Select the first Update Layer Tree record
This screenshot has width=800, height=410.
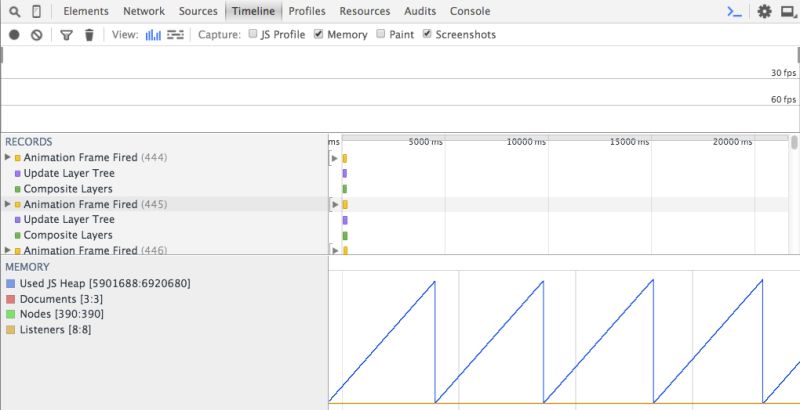pos(69,173)
